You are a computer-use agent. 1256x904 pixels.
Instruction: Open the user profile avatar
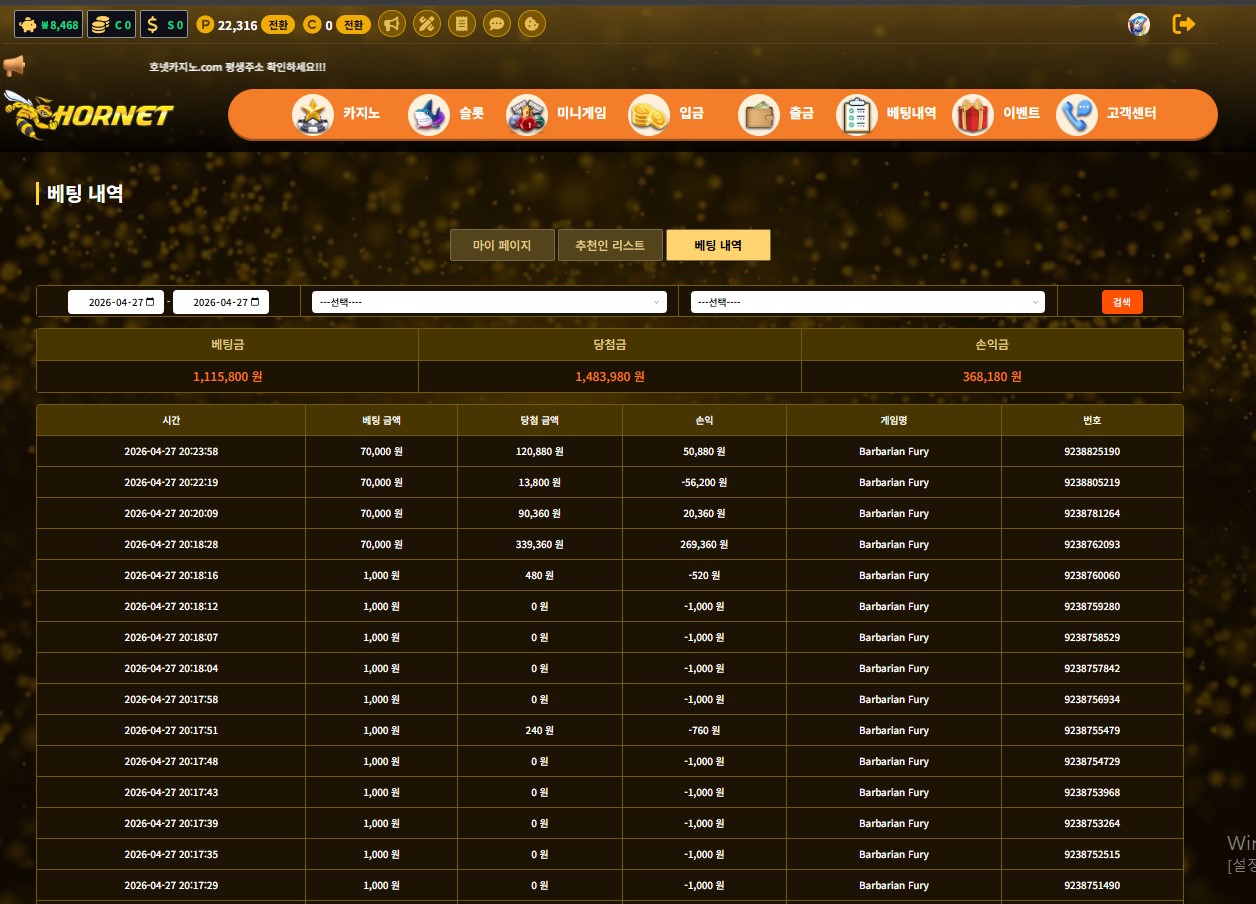1138,24
